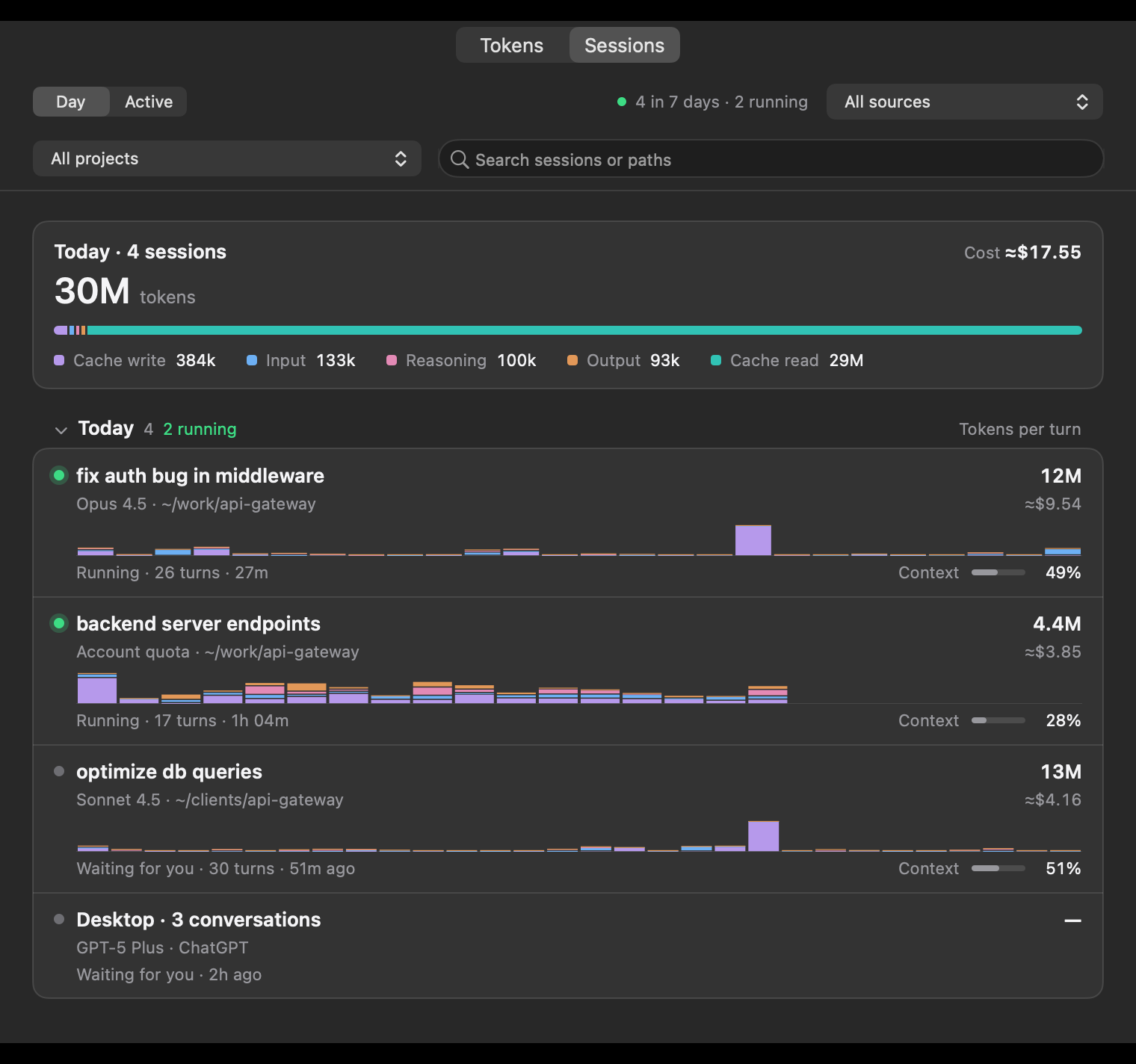The width and height of the screenshot is (1136, 1064).
Task: Click the 51% context progress bar
Action: 998,868
